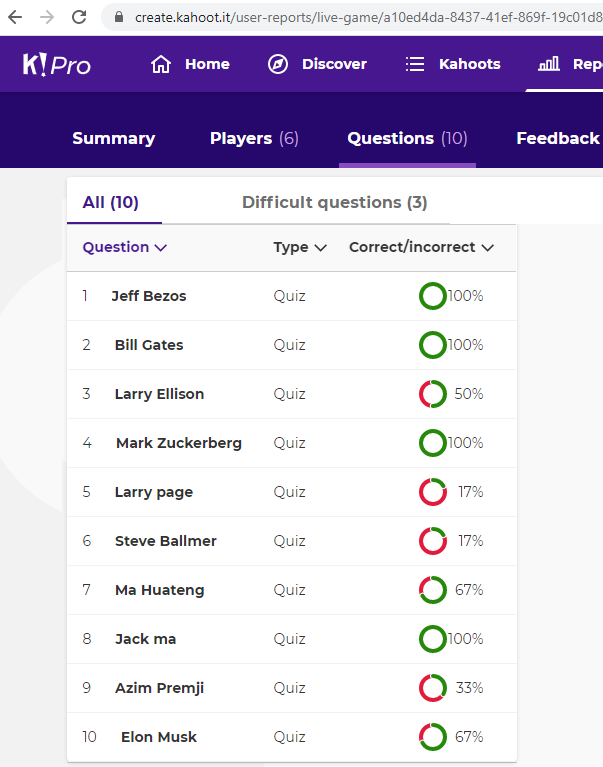This screenshot has height=767, width=603.
Task: Click Steve Ballmer's 17% accuracy ring
Action: pyautogui.click(x=433, y=541)
